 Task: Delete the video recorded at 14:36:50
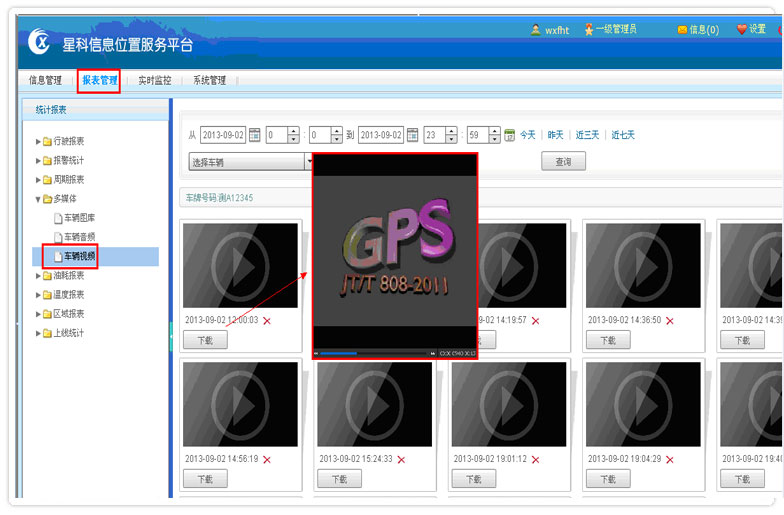coord(670,321)
